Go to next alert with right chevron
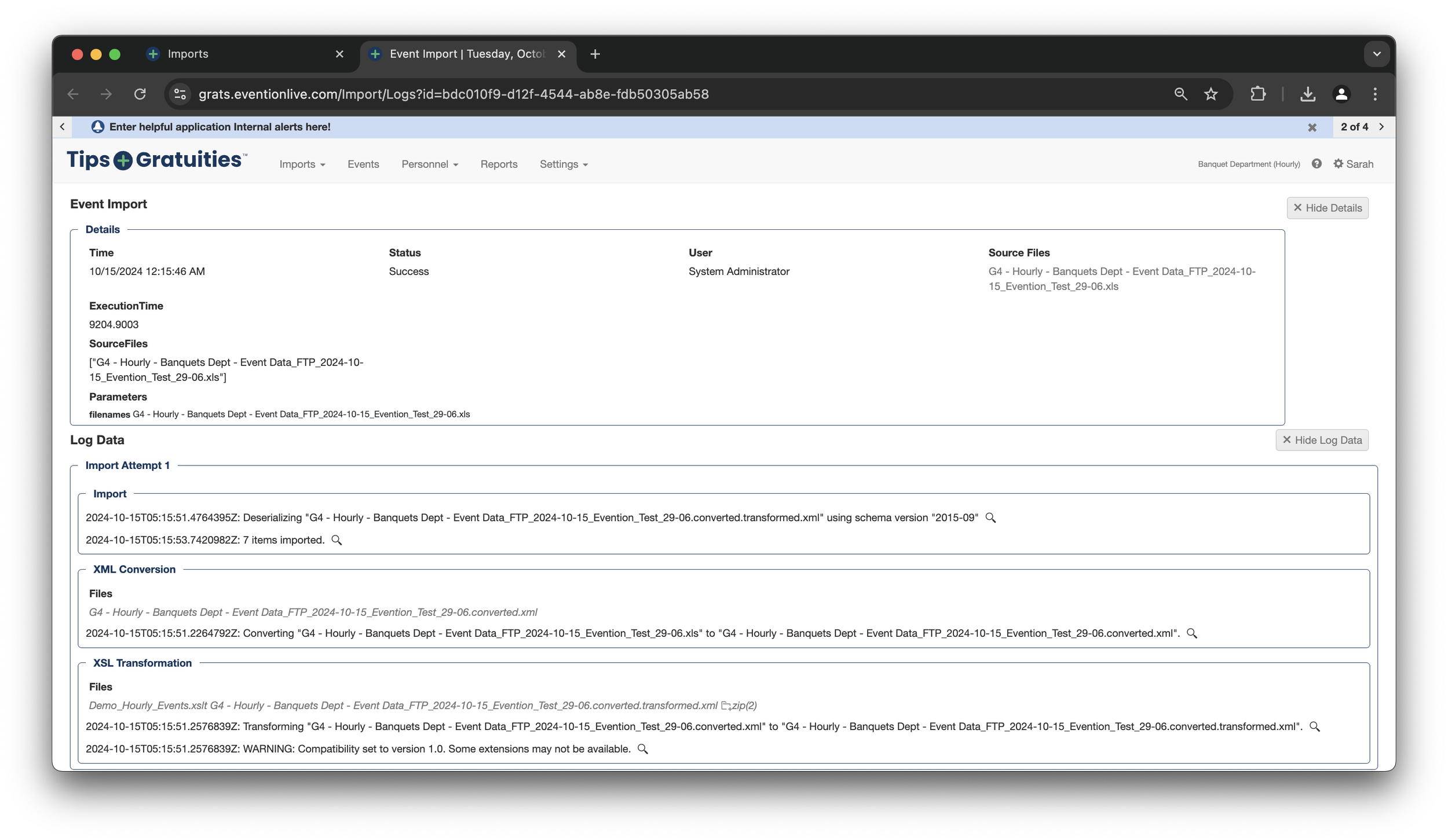1448x840 pixels. 1381,127
